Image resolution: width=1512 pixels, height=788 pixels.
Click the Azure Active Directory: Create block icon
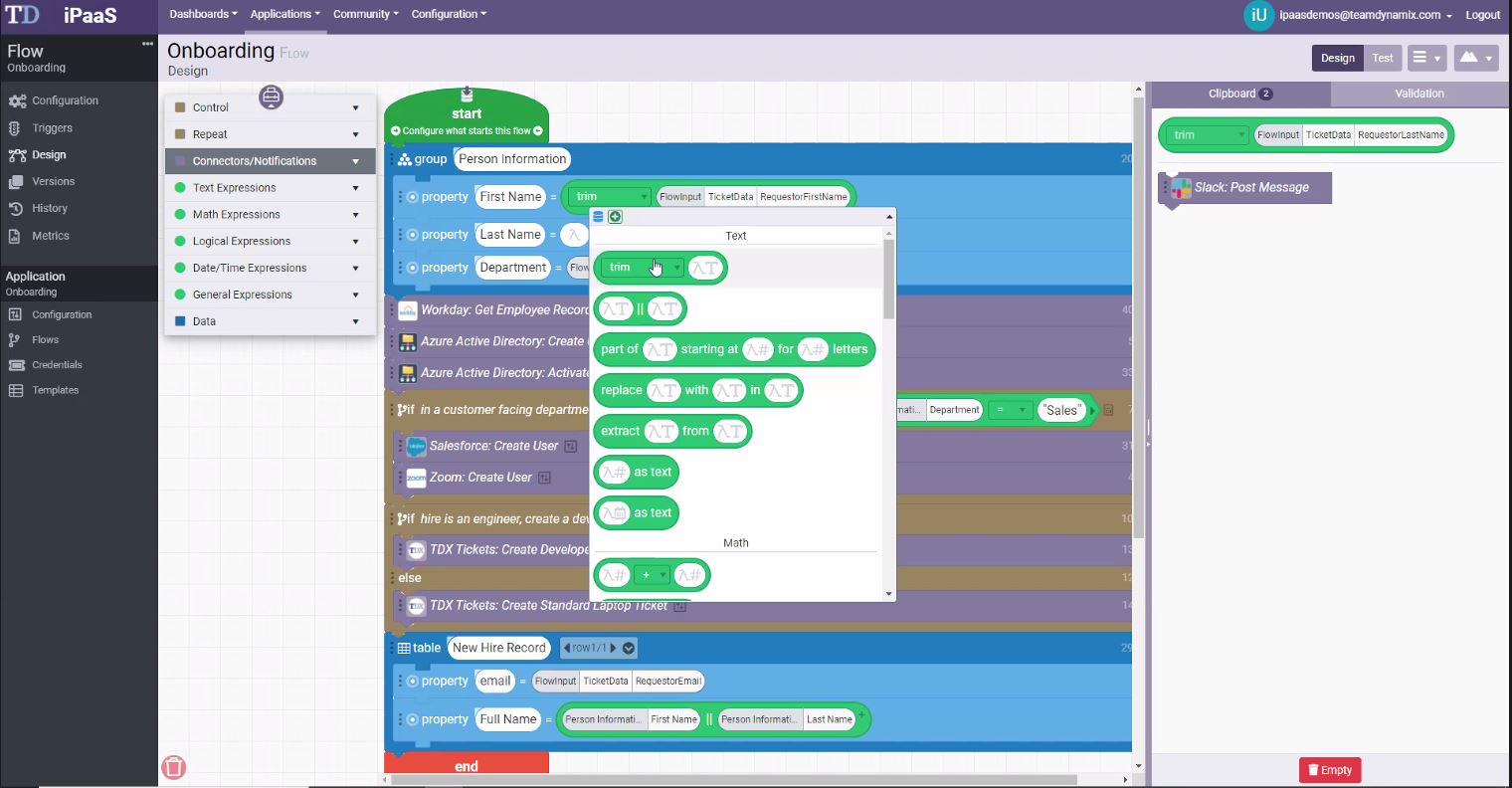click(407, 341)
